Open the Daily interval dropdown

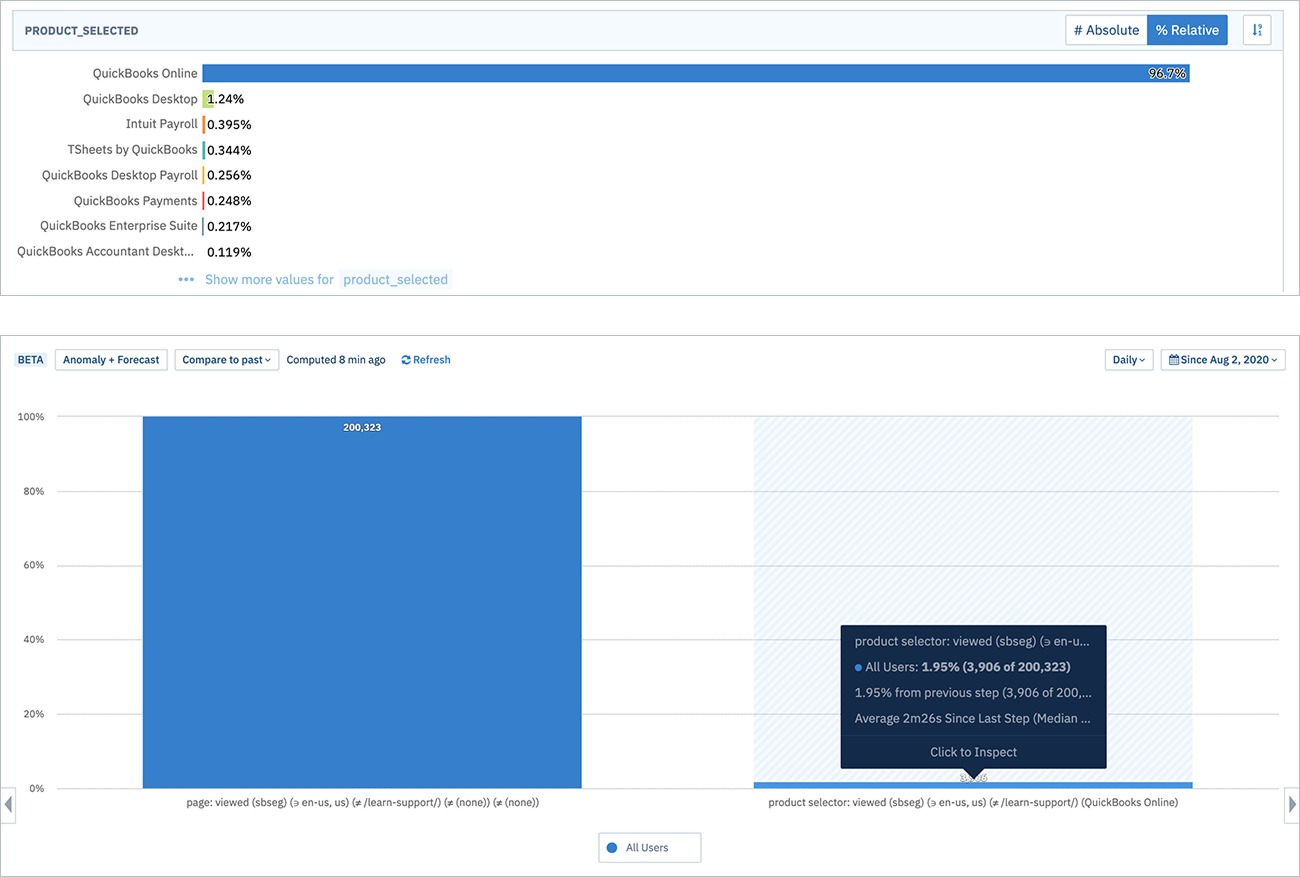click(x=1129, y=360)
